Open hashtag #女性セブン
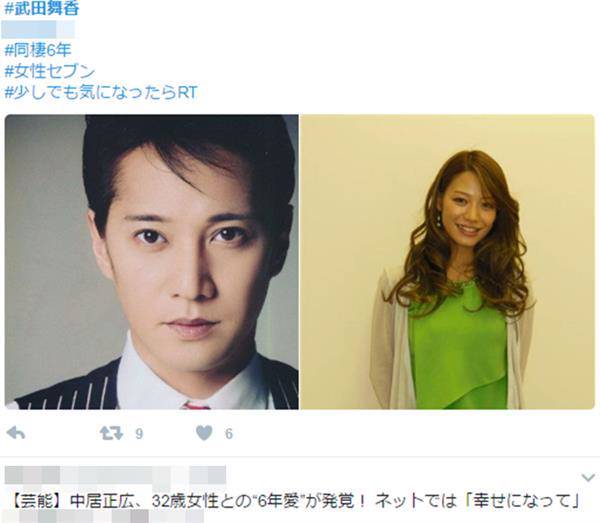 (x=50, y=71)
